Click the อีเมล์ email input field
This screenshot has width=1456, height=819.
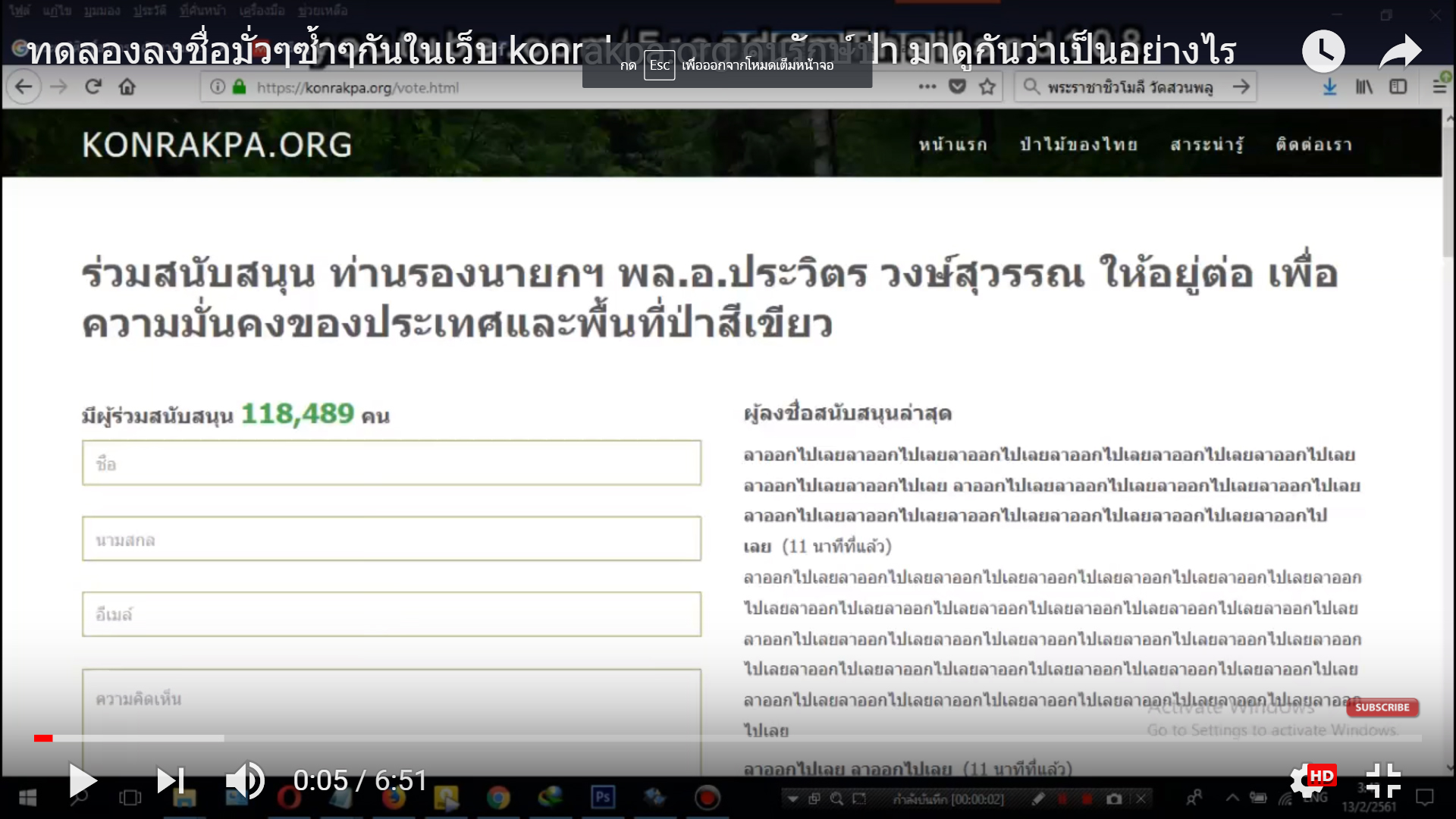pyautogui.click(x=391, y=614)
